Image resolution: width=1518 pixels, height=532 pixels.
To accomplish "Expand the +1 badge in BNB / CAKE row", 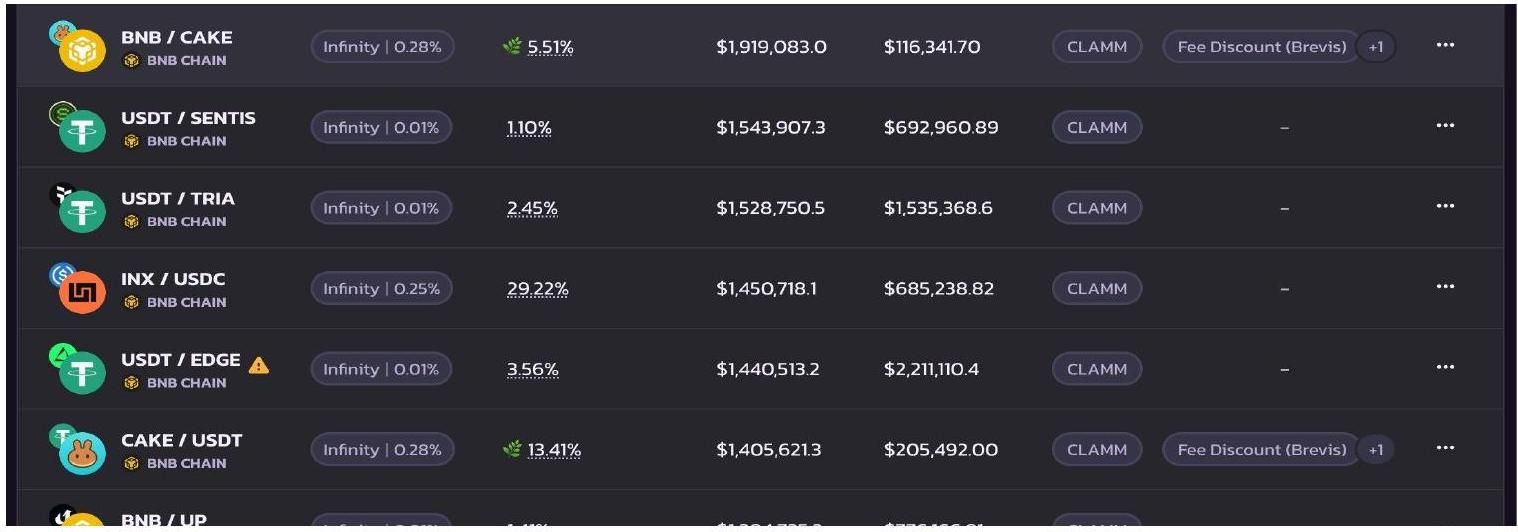I will tap(1376, 47).
